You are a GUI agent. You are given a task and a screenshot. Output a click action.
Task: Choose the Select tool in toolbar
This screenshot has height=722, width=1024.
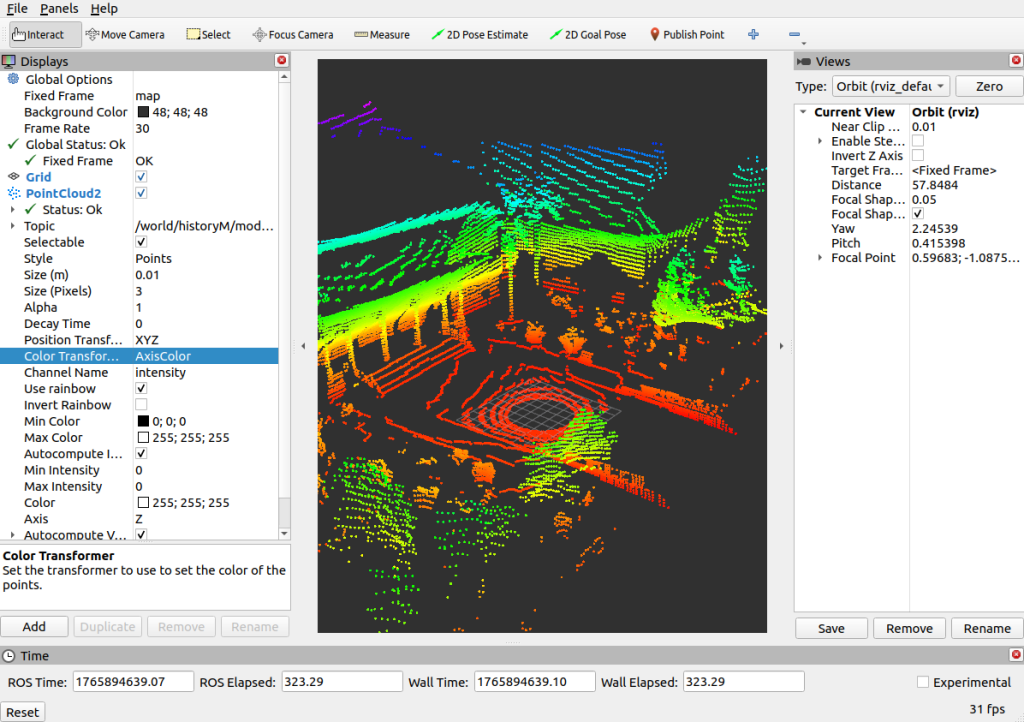coord(208,34)
